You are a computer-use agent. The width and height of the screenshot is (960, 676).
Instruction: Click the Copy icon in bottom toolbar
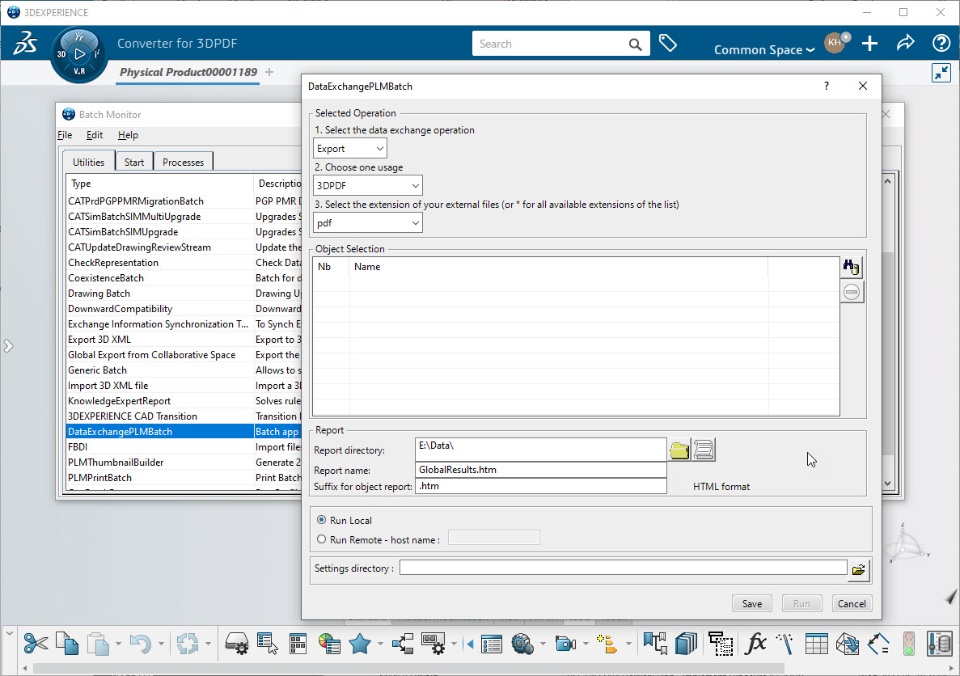pyautogui.click(x=67, y=644)
